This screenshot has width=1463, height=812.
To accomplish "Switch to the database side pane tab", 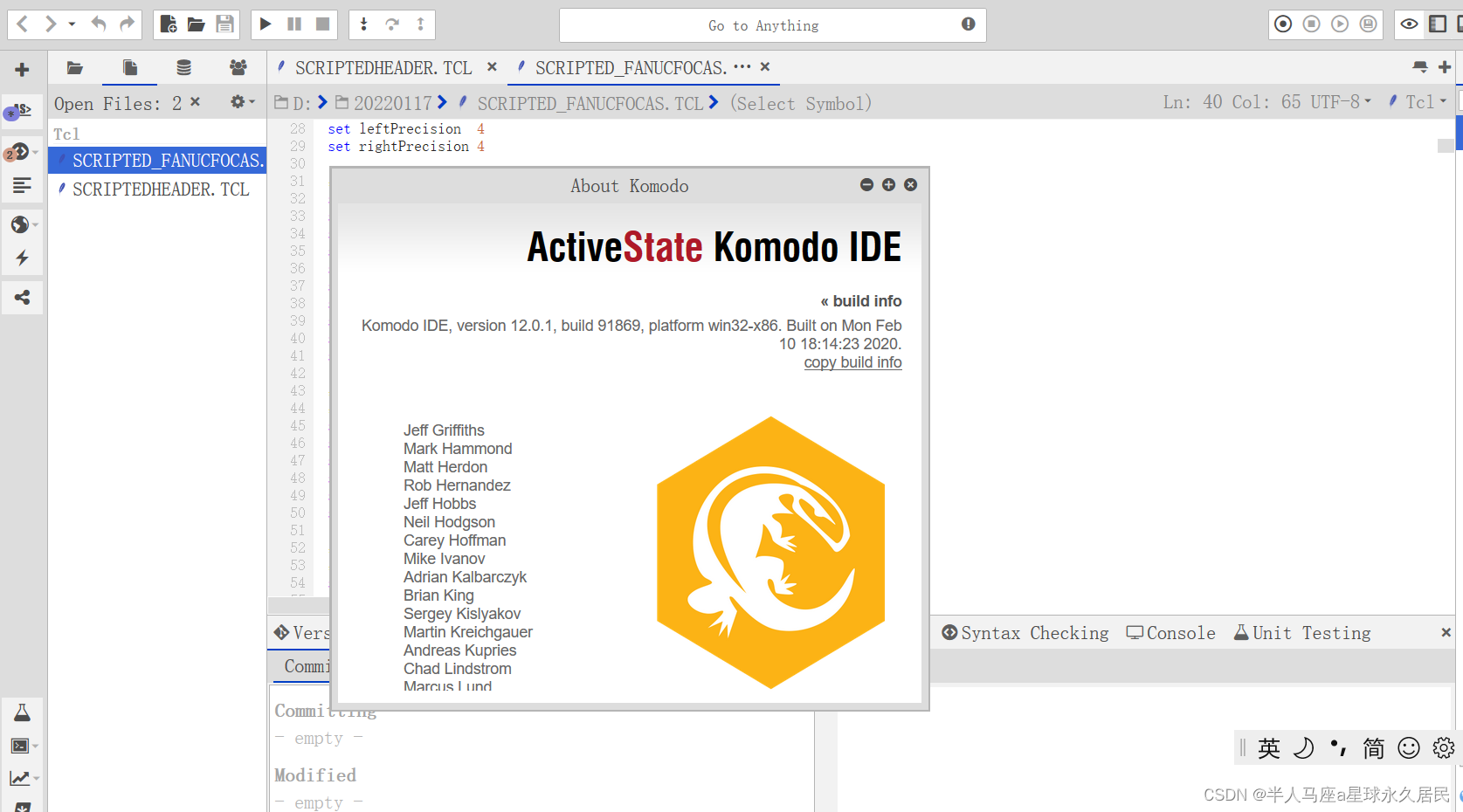I will (183, 67).
